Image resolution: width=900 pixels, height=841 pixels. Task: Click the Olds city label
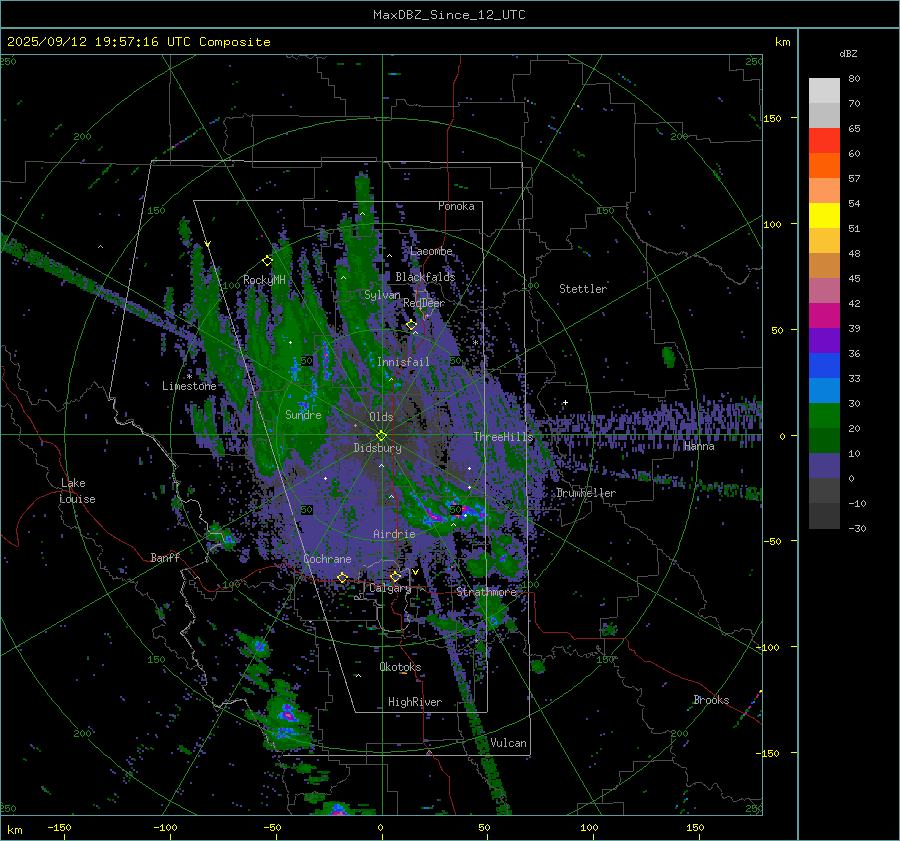point(381,417)
